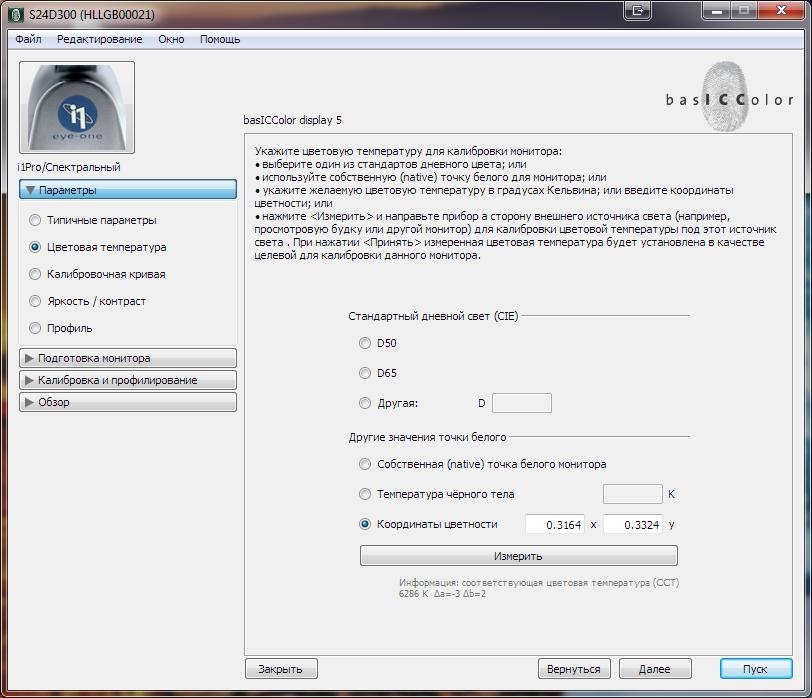Click the Пуск button
Viewport: 812px width, 698px height.
[756, 668]
